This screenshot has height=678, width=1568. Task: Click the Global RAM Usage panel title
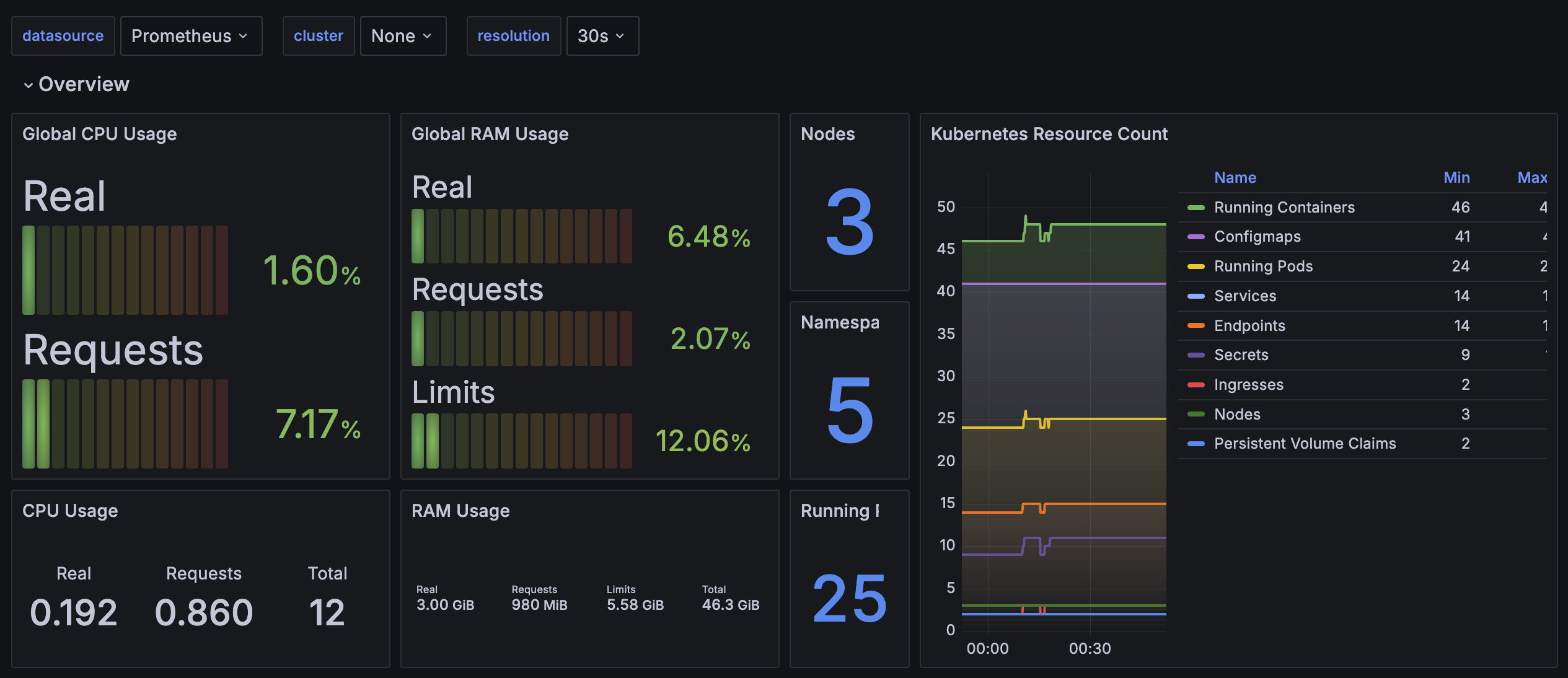tap(490, 134)
